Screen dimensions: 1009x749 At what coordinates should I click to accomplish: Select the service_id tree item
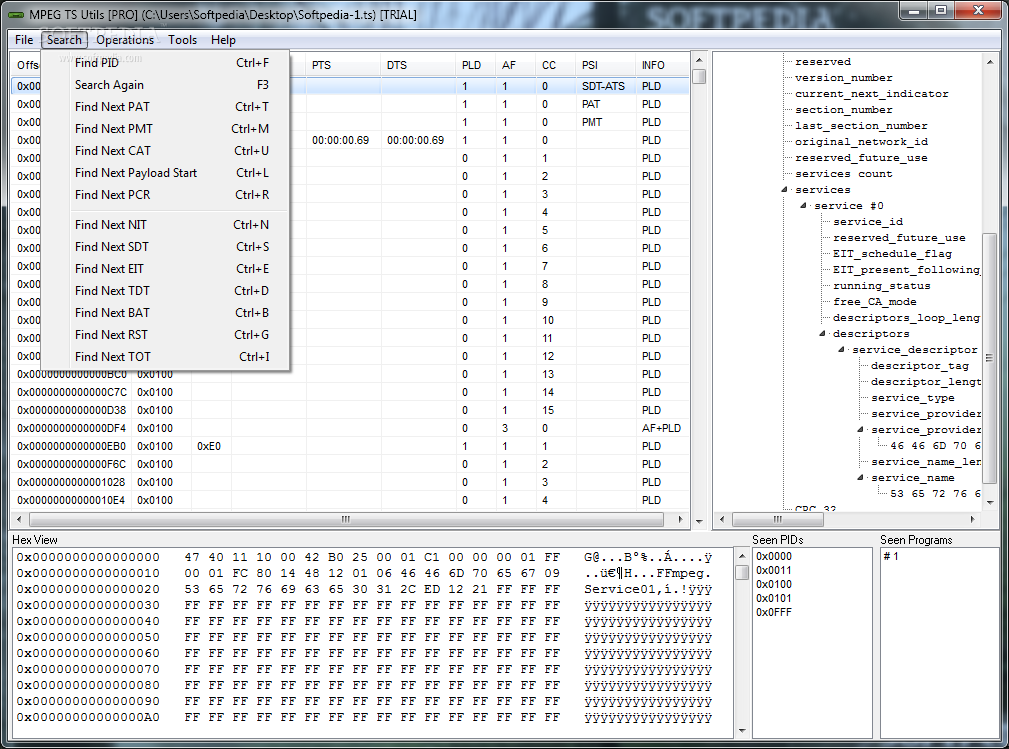(867, 222)
